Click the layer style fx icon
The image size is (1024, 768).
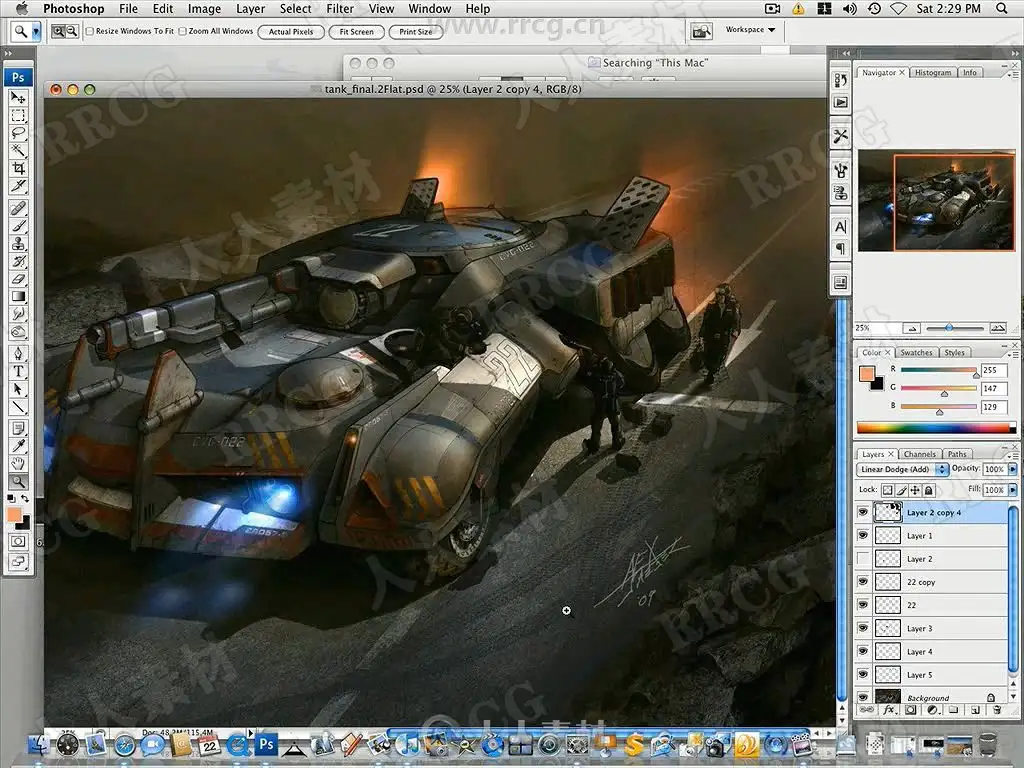888,710
